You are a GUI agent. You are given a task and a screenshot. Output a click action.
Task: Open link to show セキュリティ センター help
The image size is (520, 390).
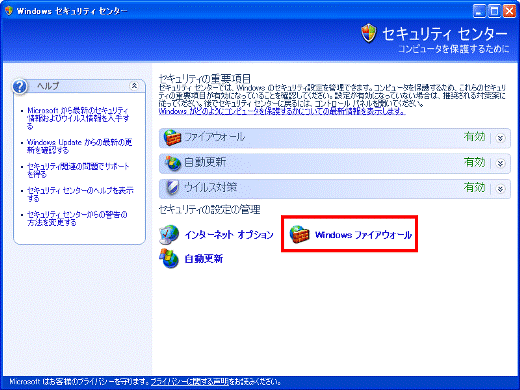[80, 194]
